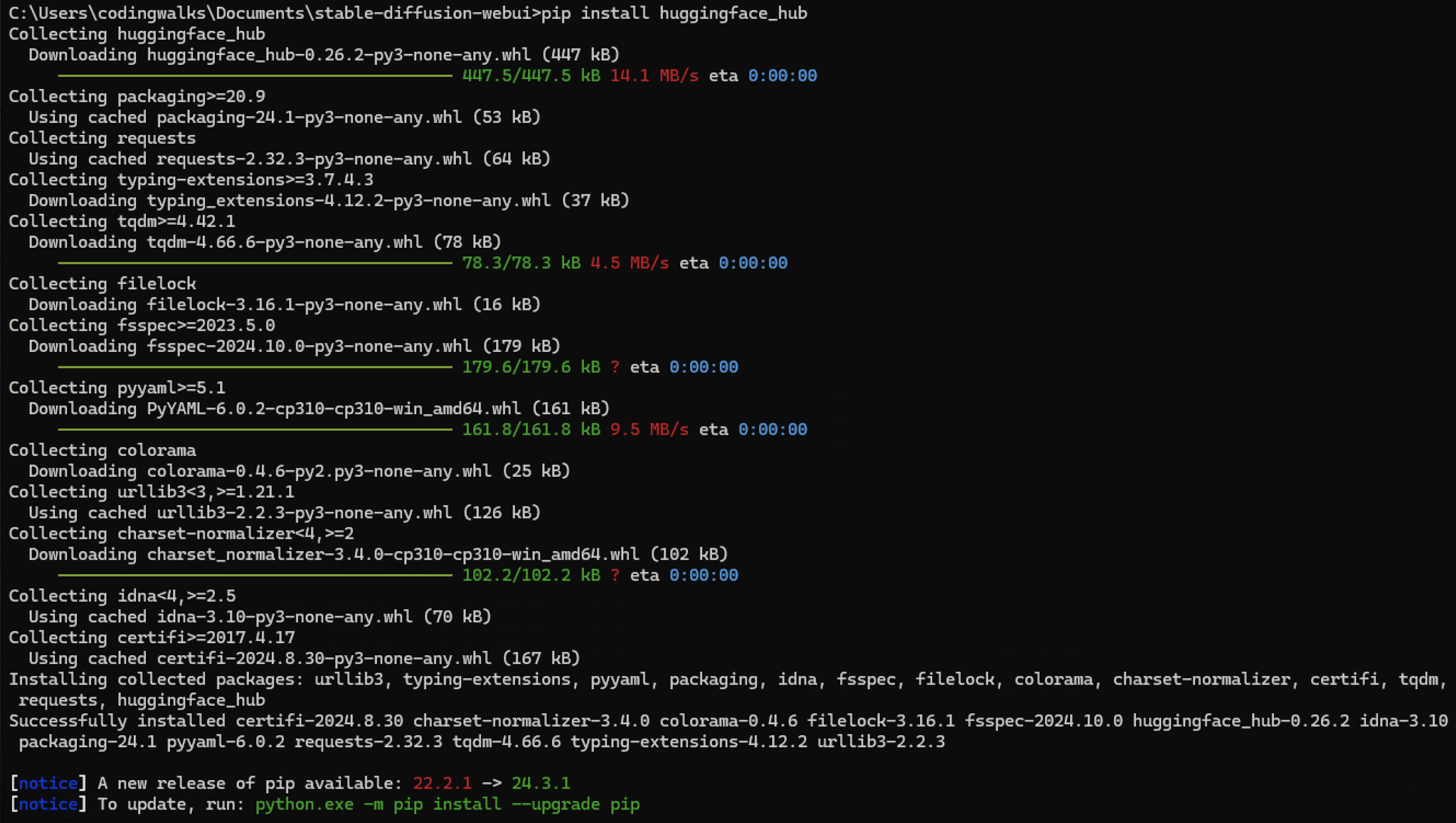Screen dimensions: 1456x823
Task: Click the PyYAML download progress bar
Action: coord(254,430)
